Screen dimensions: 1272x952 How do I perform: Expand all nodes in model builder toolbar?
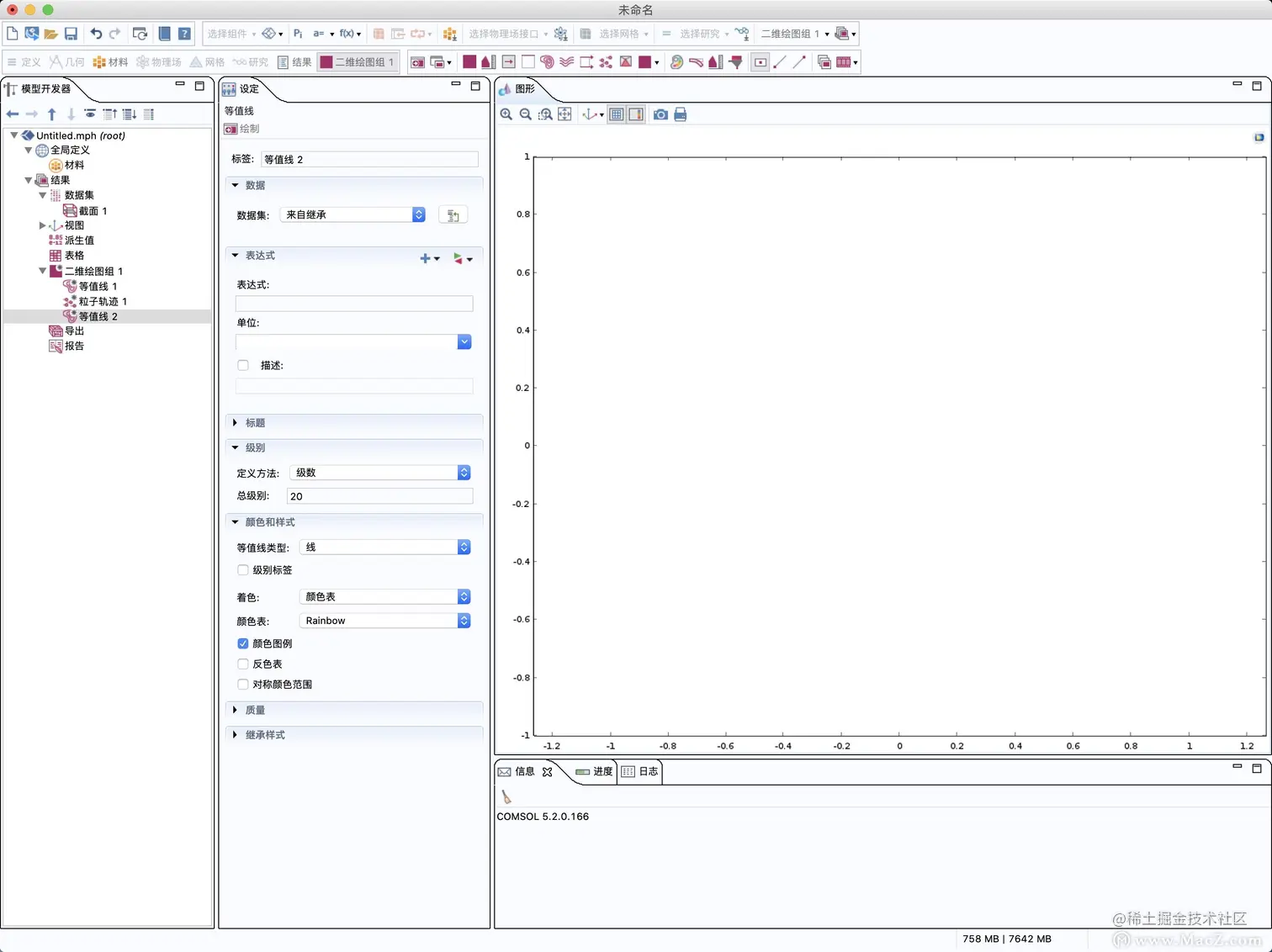[x=130, y=114]
